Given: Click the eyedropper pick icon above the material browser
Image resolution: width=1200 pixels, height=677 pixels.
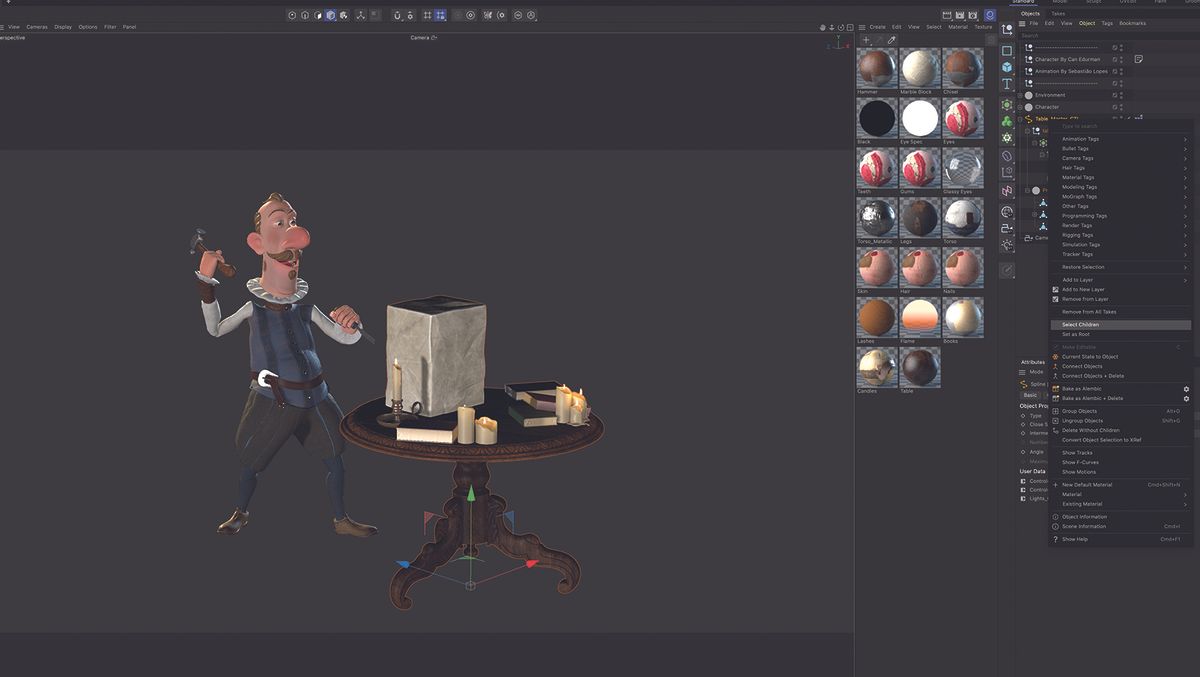Looking at the screenshot, I should pyautogui.click(x=892, y=40).
